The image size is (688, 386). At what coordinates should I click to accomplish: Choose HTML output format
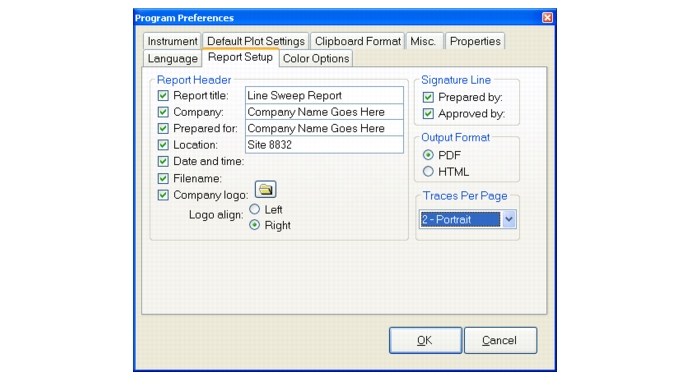pos(428,172)
